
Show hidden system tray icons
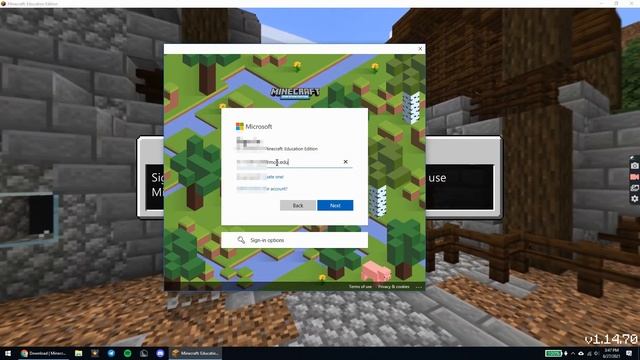[573, 353]
